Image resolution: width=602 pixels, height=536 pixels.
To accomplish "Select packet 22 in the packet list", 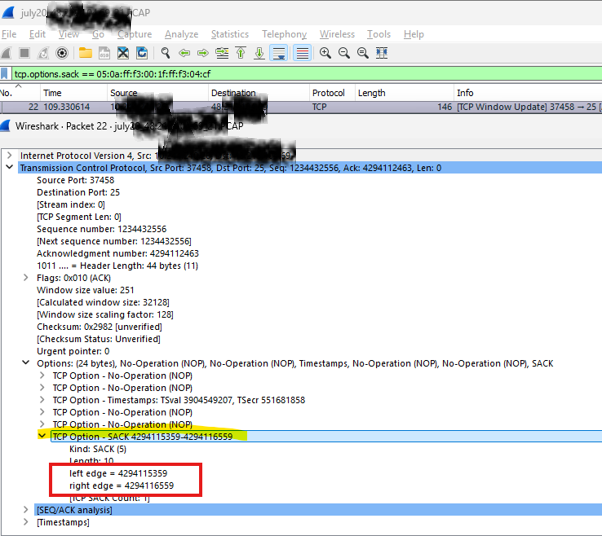I will [301, 107].
